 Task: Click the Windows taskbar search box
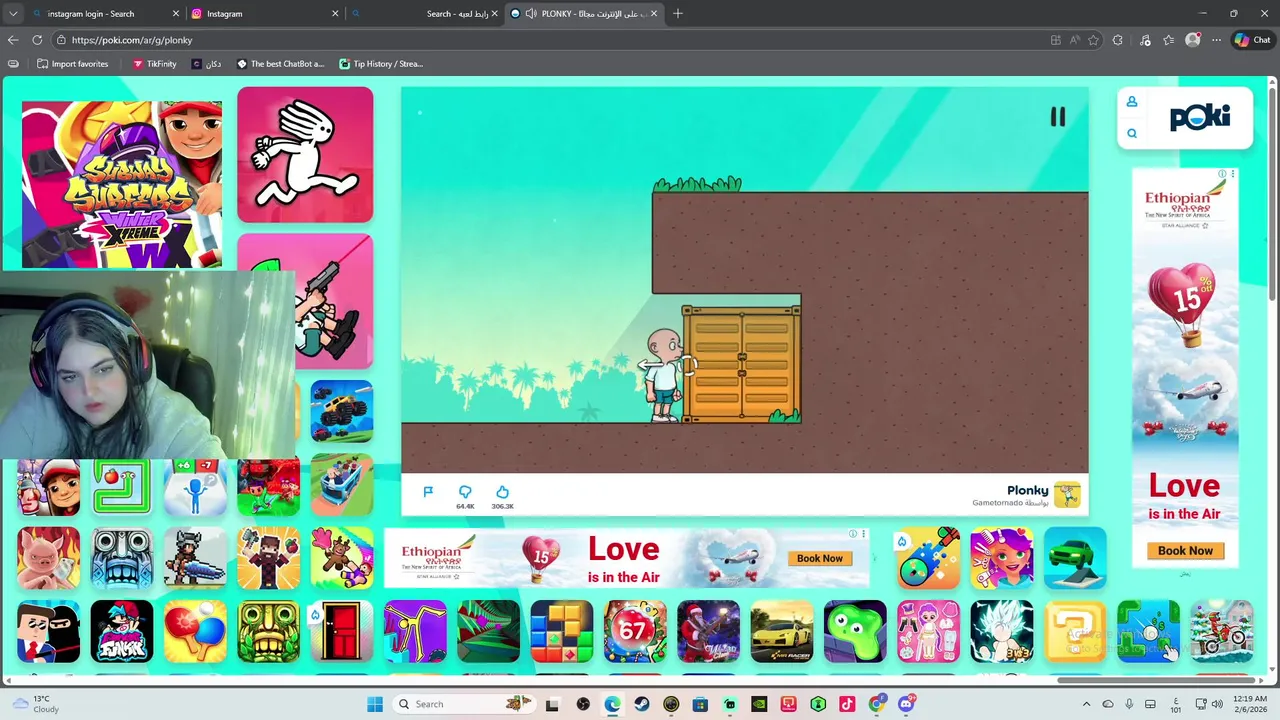pos(463,704)
